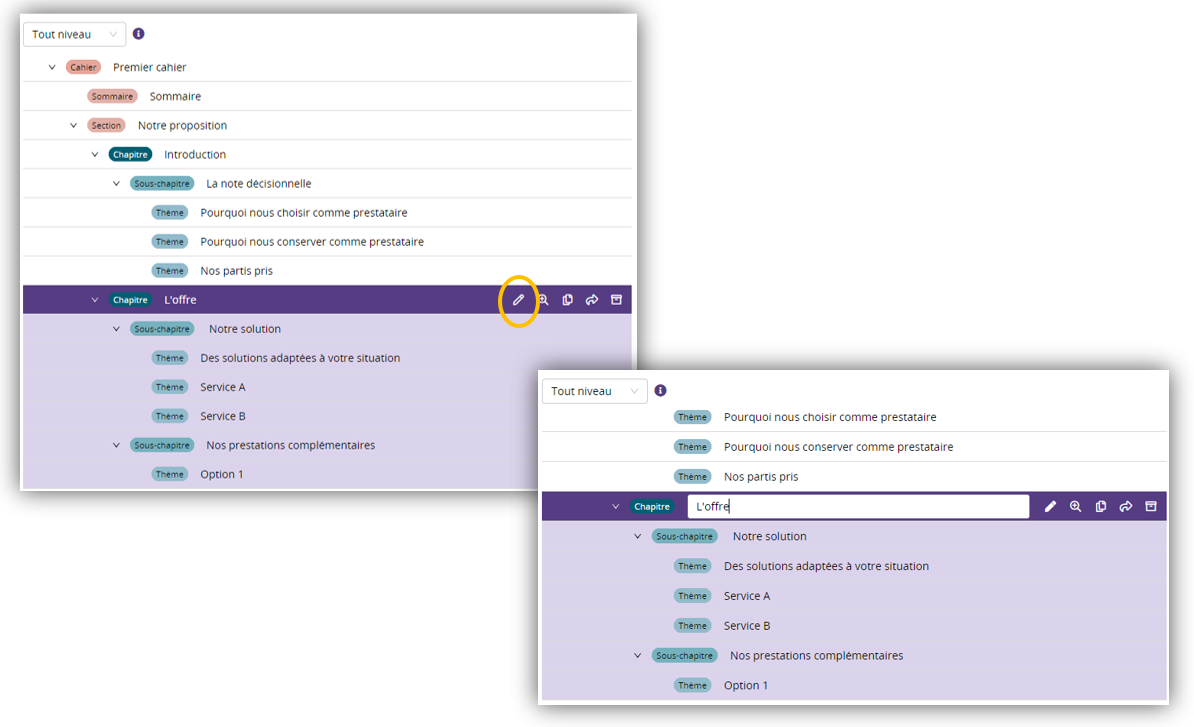The image size is (1194, 727).
Task: Open Tout niveau dropdown in editable L'offre panel
Action: point(594,391)
